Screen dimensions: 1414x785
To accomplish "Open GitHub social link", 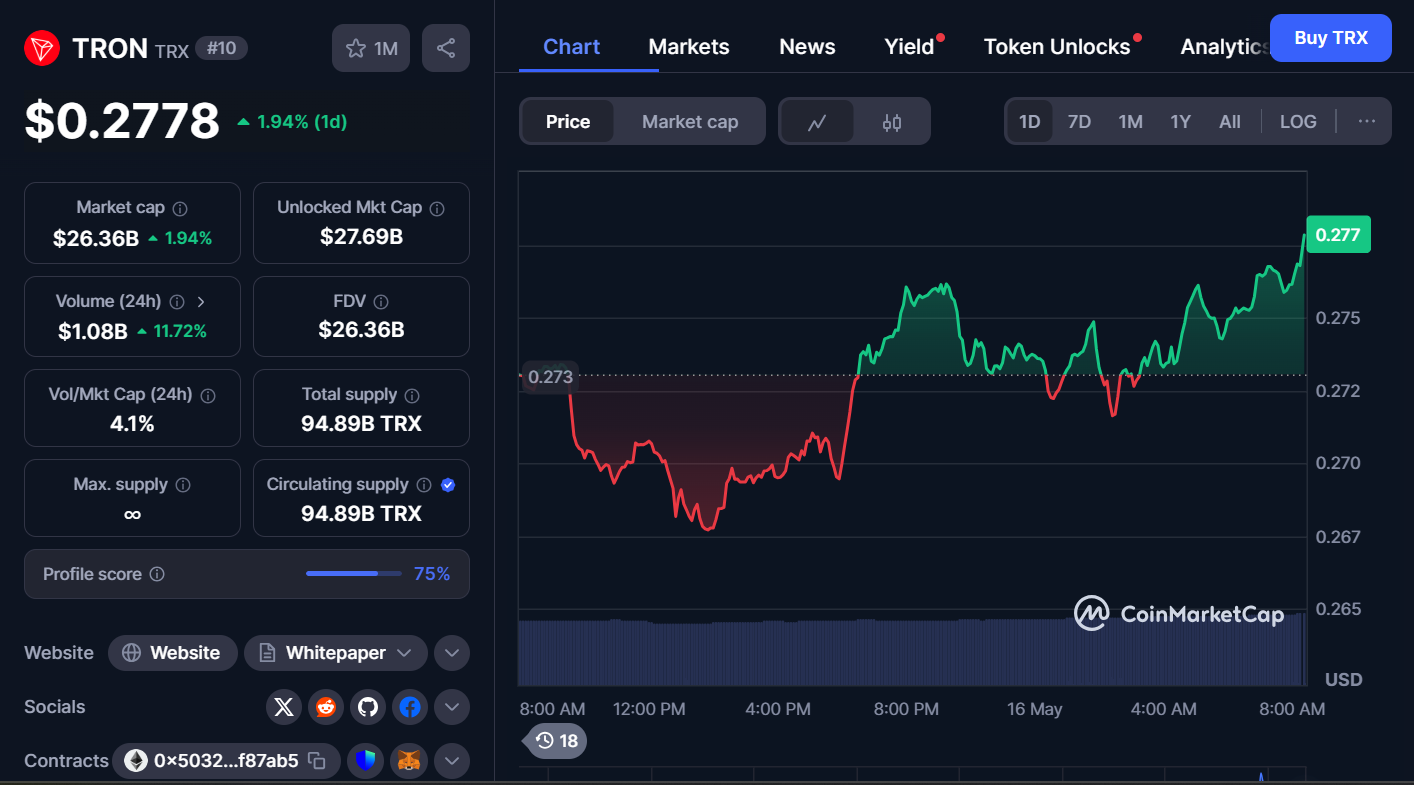I will (x=368, y=707).
